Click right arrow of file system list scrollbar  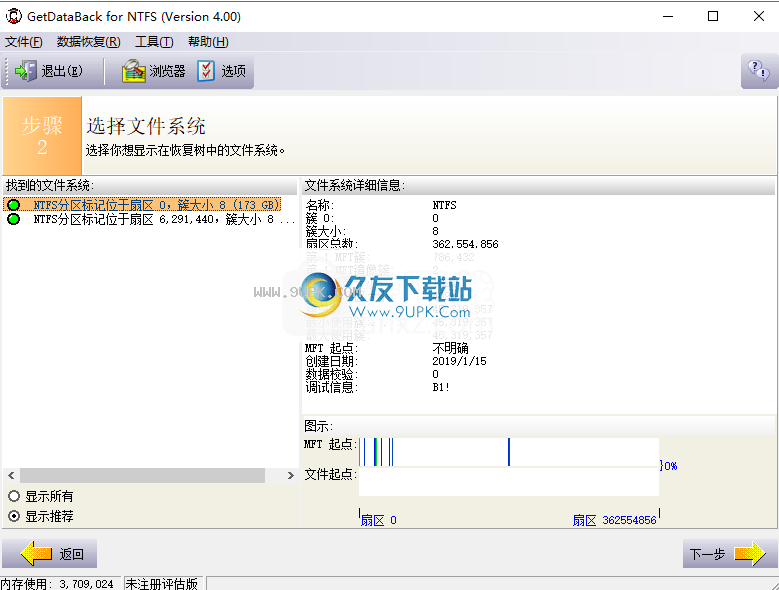point(291,475)
